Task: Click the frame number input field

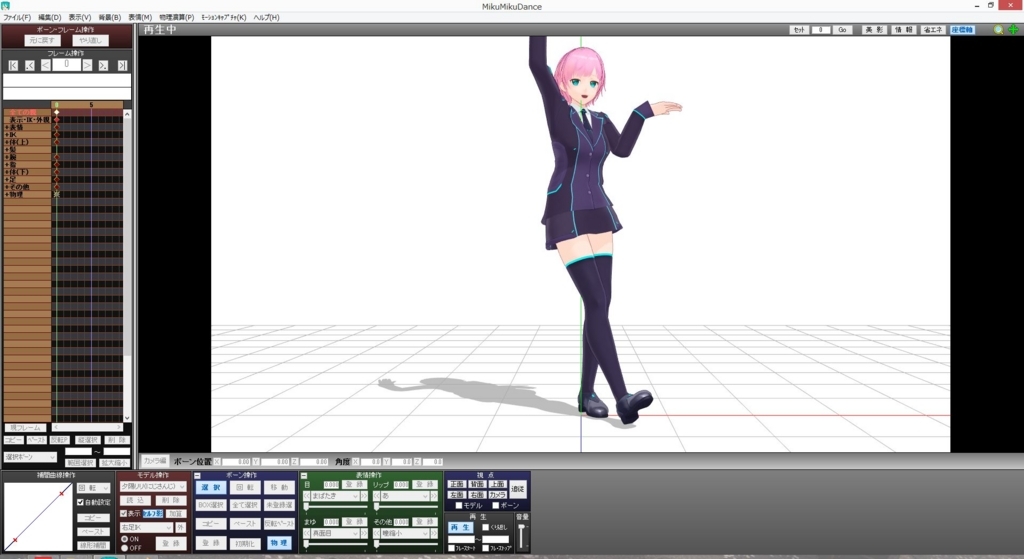Action: point(66,65)
